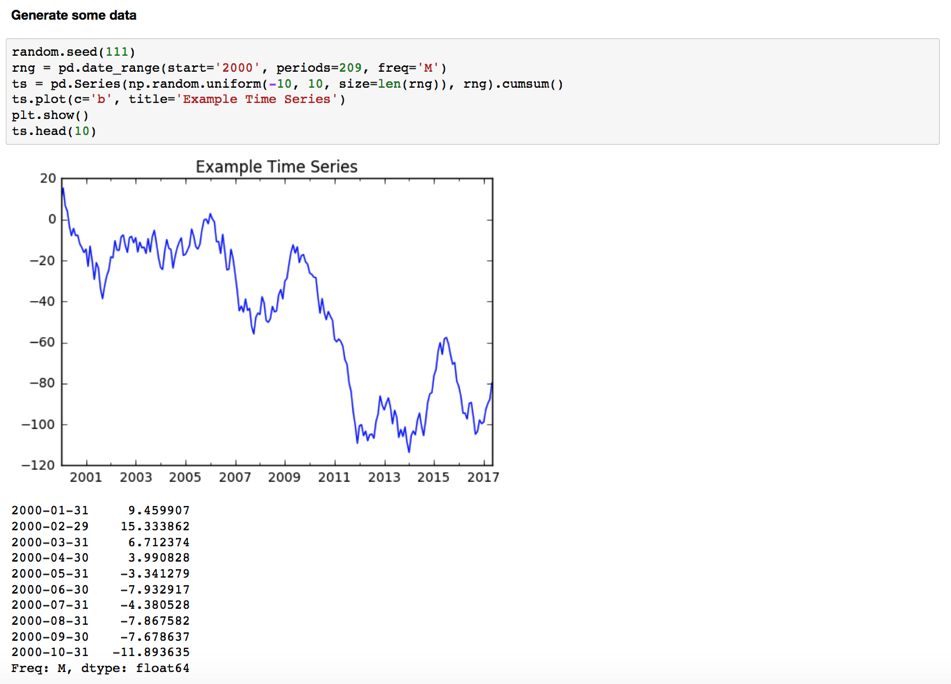
Task: Click the 2009 x-axis tick label
Action: point(284,477)
